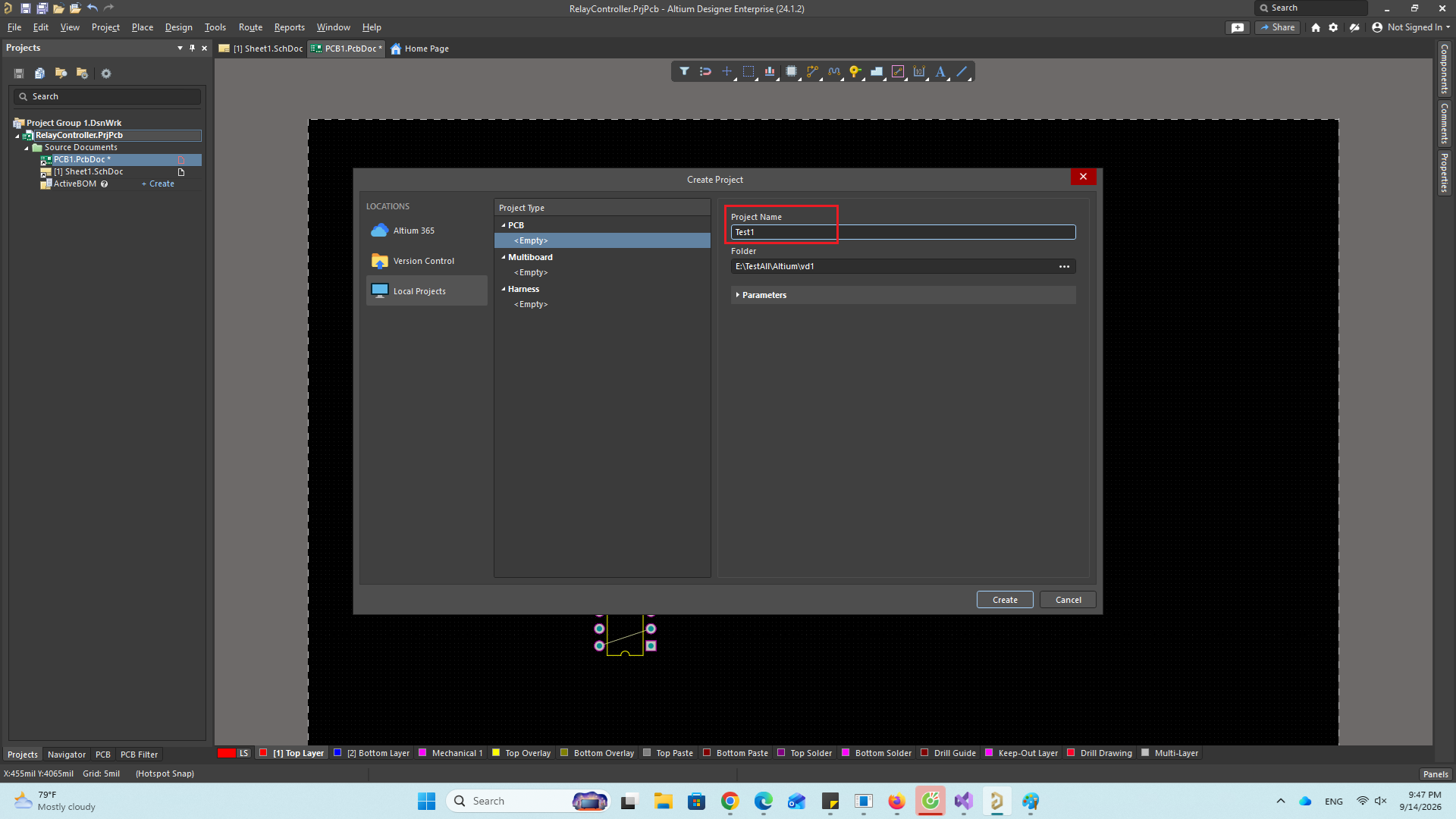Screen dimensions: 1456x819
Task: Select the tune length meander tool
Action: (x=834, y=71)
